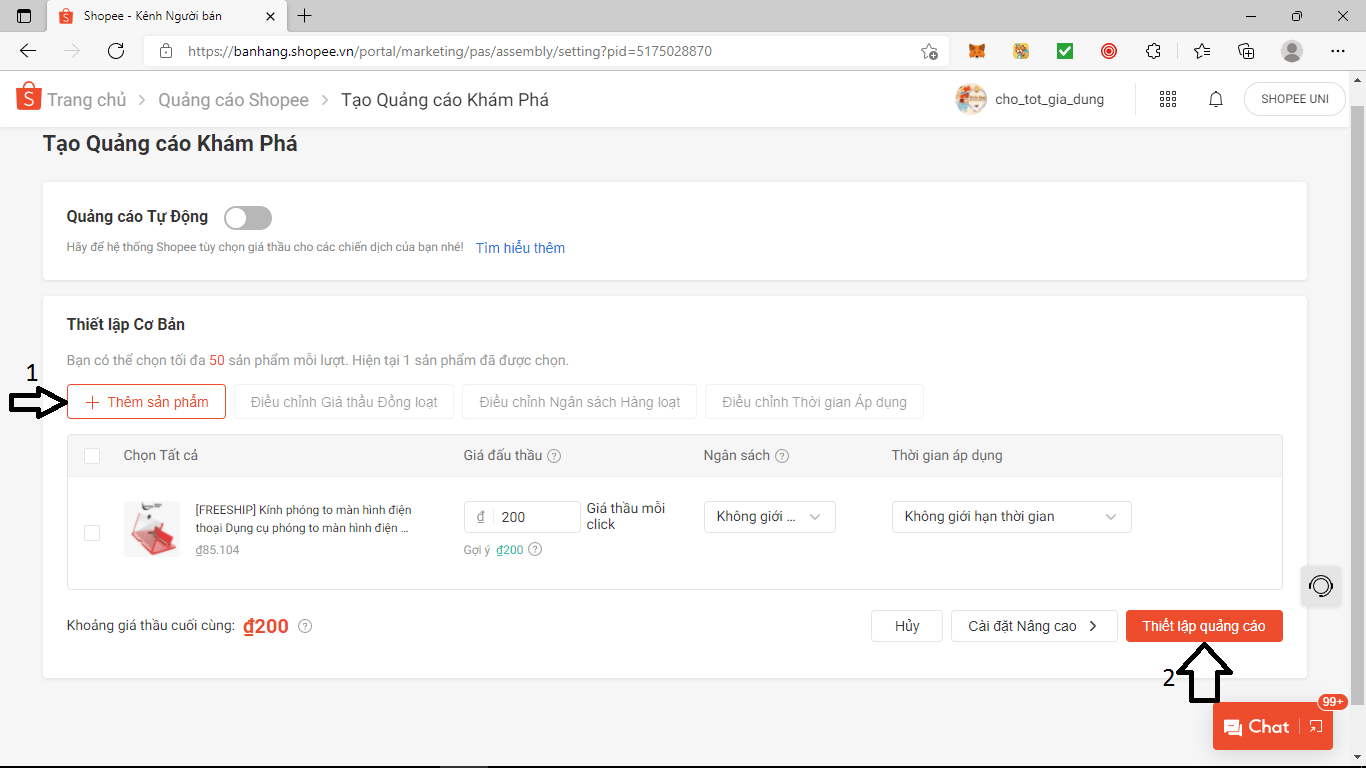The width and height of the screenshot is (1366, 768).
Task: Click the info icon next to suggested bid
Action: pyautogui.click(x=535, y=549)
